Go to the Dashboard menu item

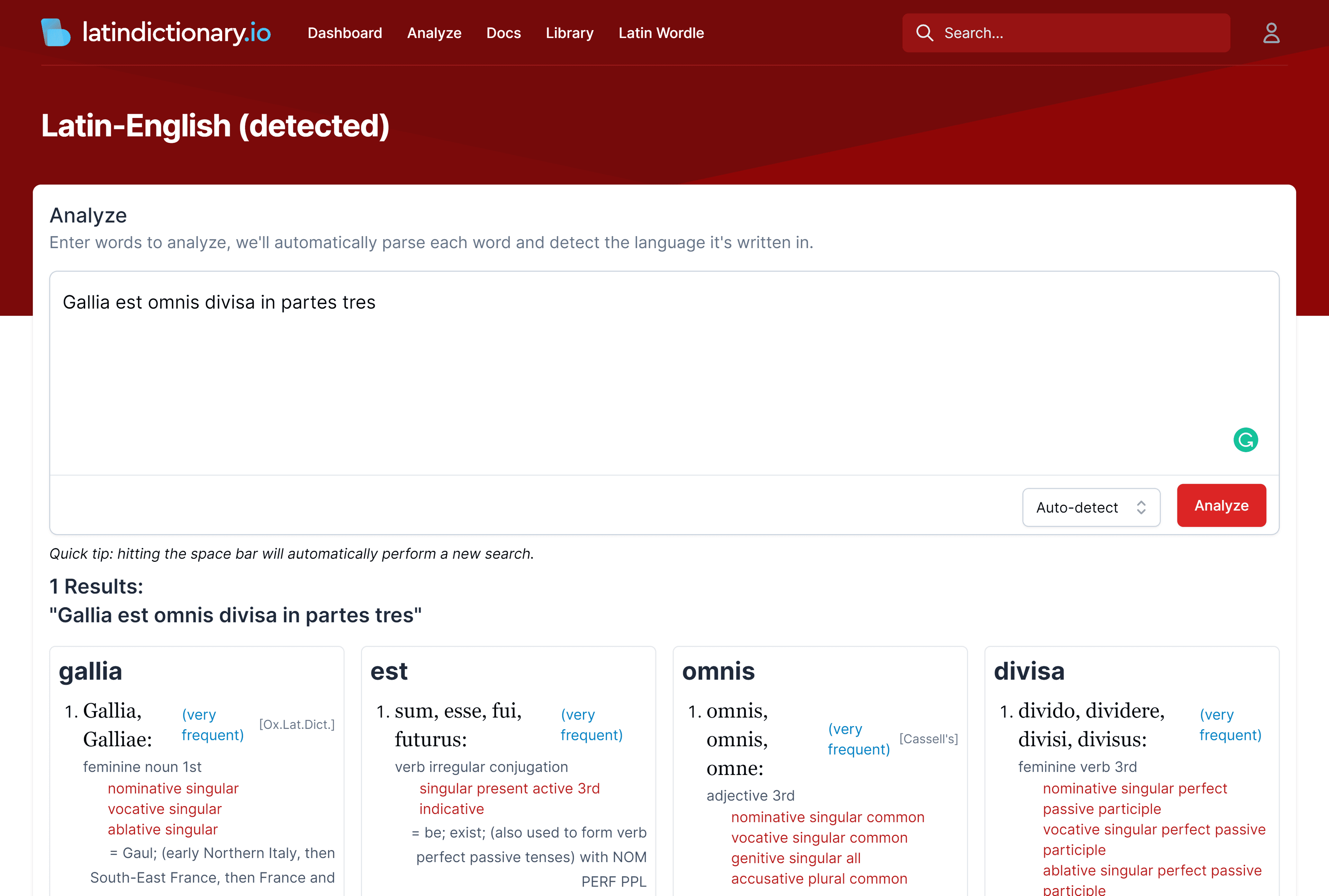pos(345,33)
